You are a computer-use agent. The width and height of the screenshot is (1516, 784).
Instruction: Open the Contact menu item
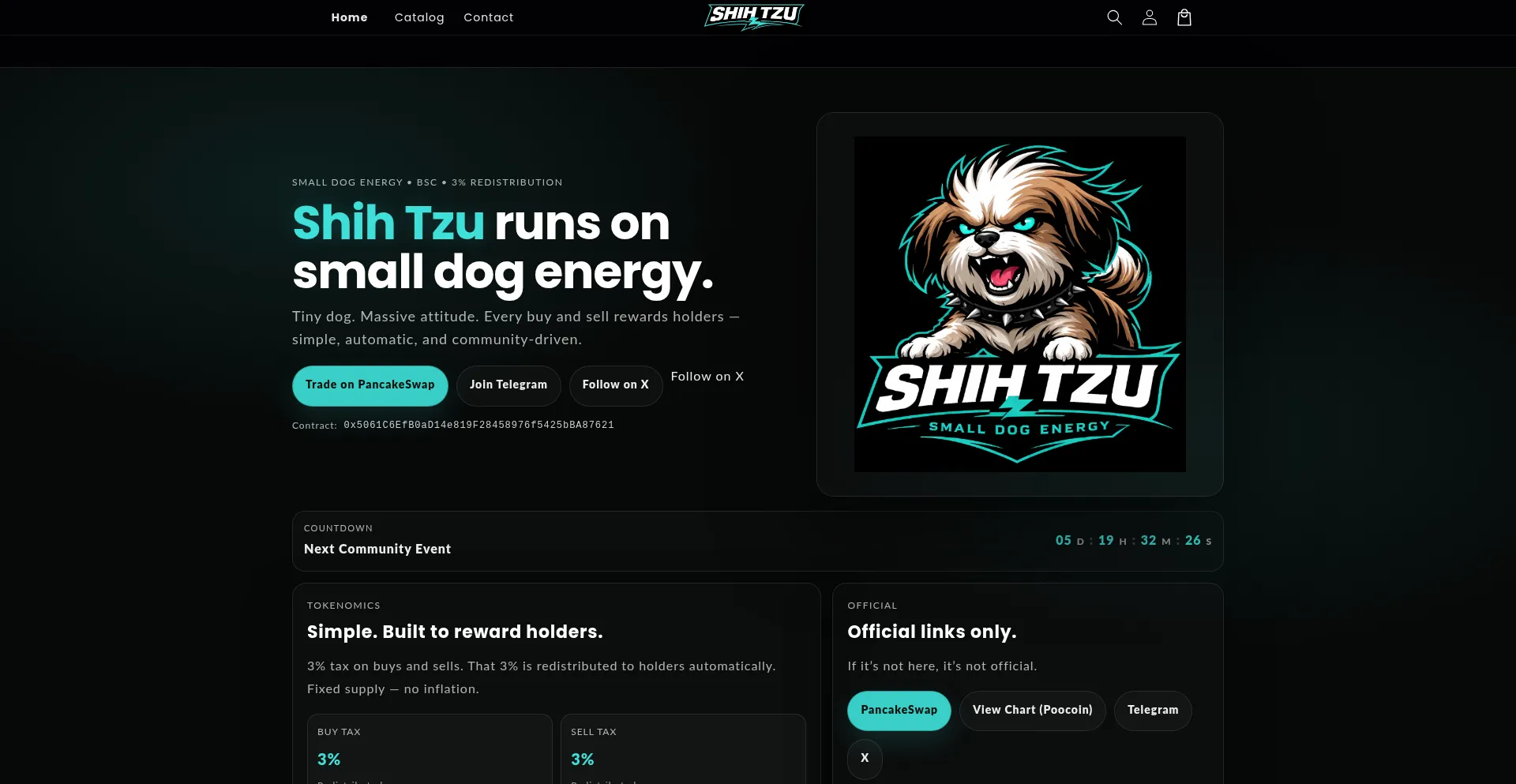[x=489, y=17]
